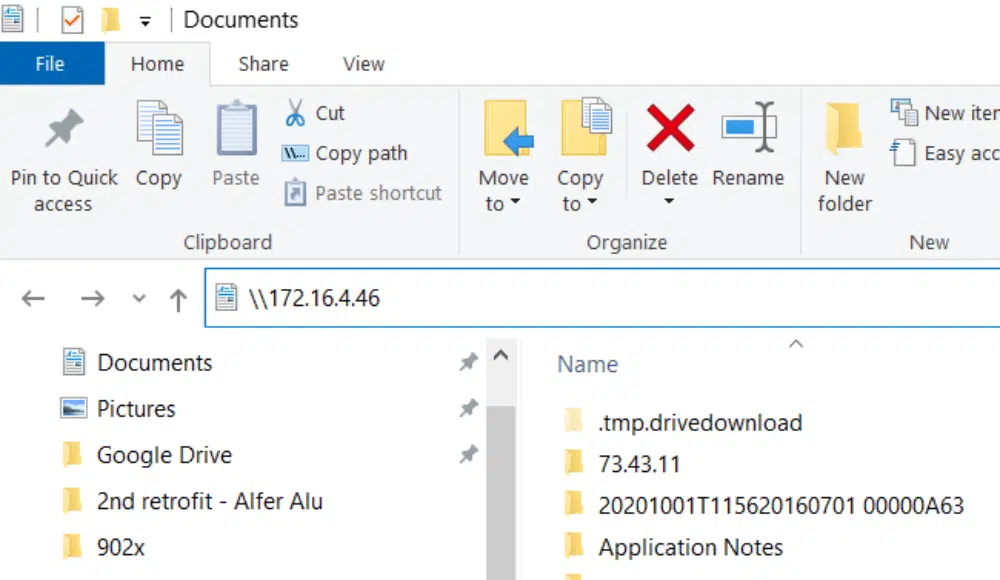Open the 902x folder in navigation pane
1000x580 pixels.
click(x=121, y=547)
